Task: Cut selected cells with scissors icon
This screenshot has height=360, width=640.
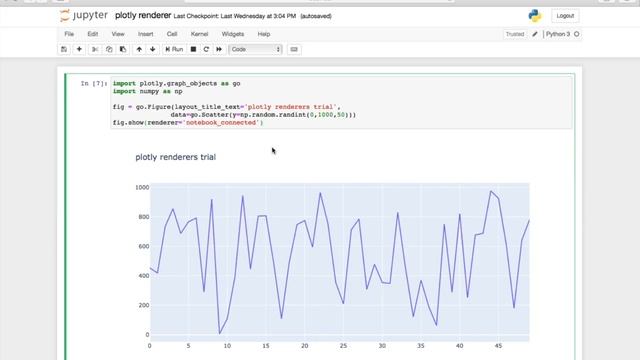Action: pyautogui.click(x=95, y=49)
